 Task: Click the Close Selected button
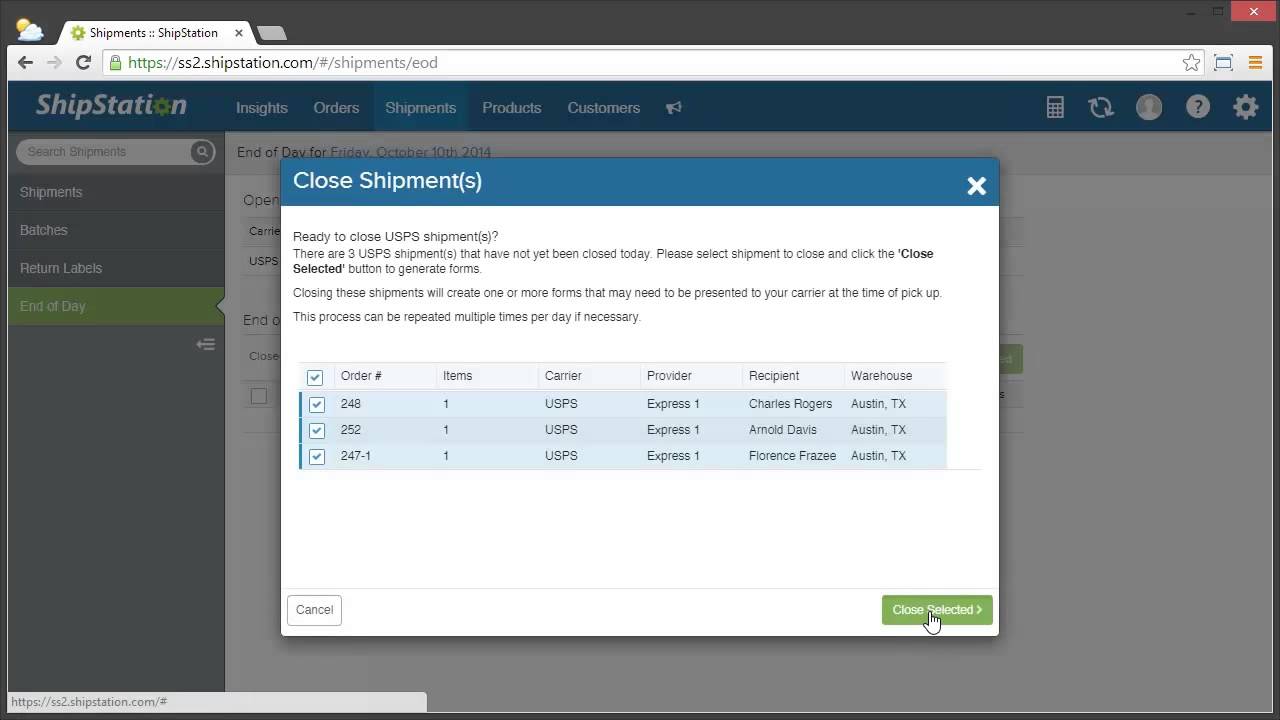coord(937,610)
